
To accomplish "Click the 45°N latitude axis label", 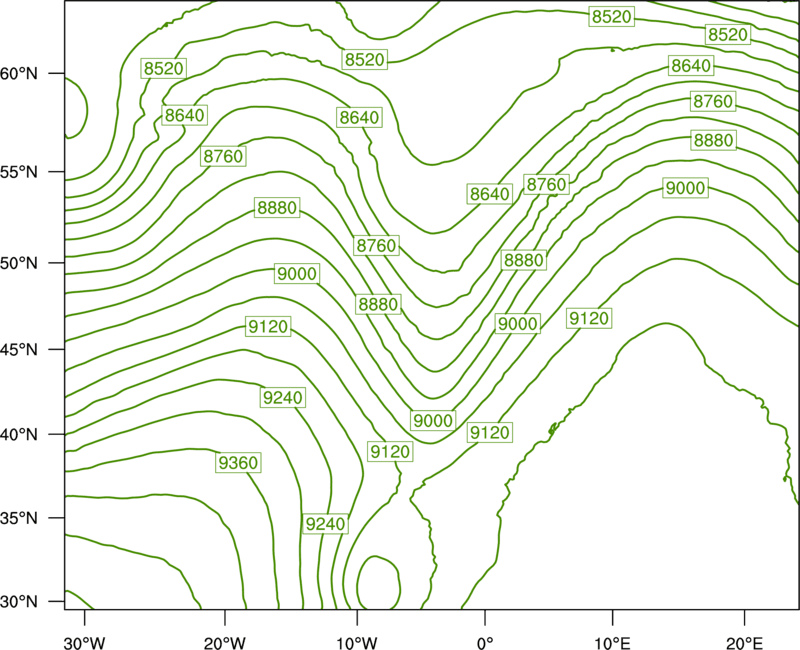I will pos(18,349).
